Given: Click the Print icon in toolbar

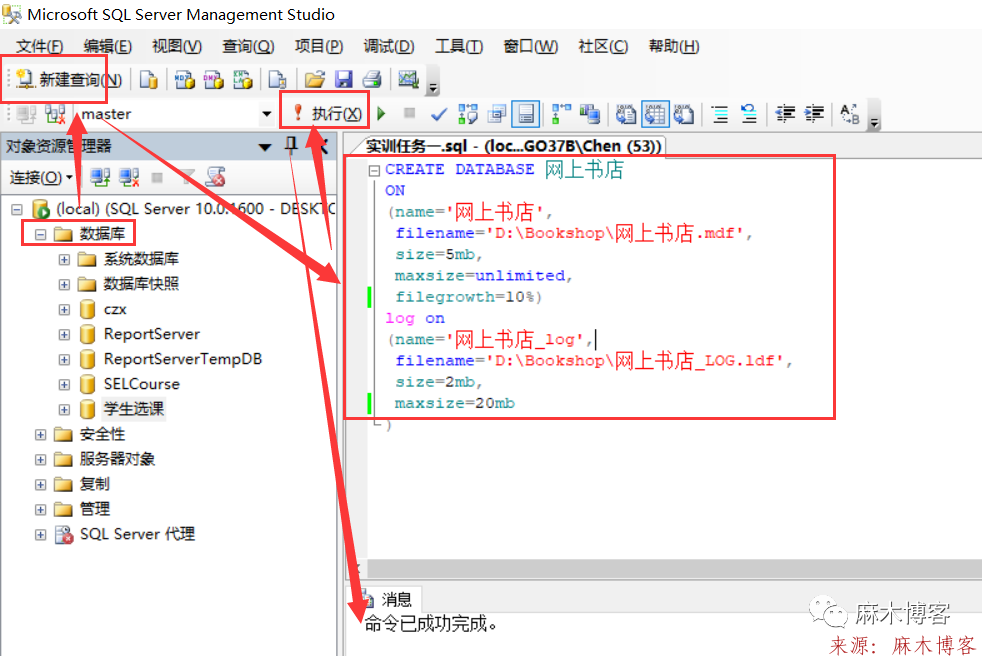Looking at the screenshot, I should (x=372, y=80).
